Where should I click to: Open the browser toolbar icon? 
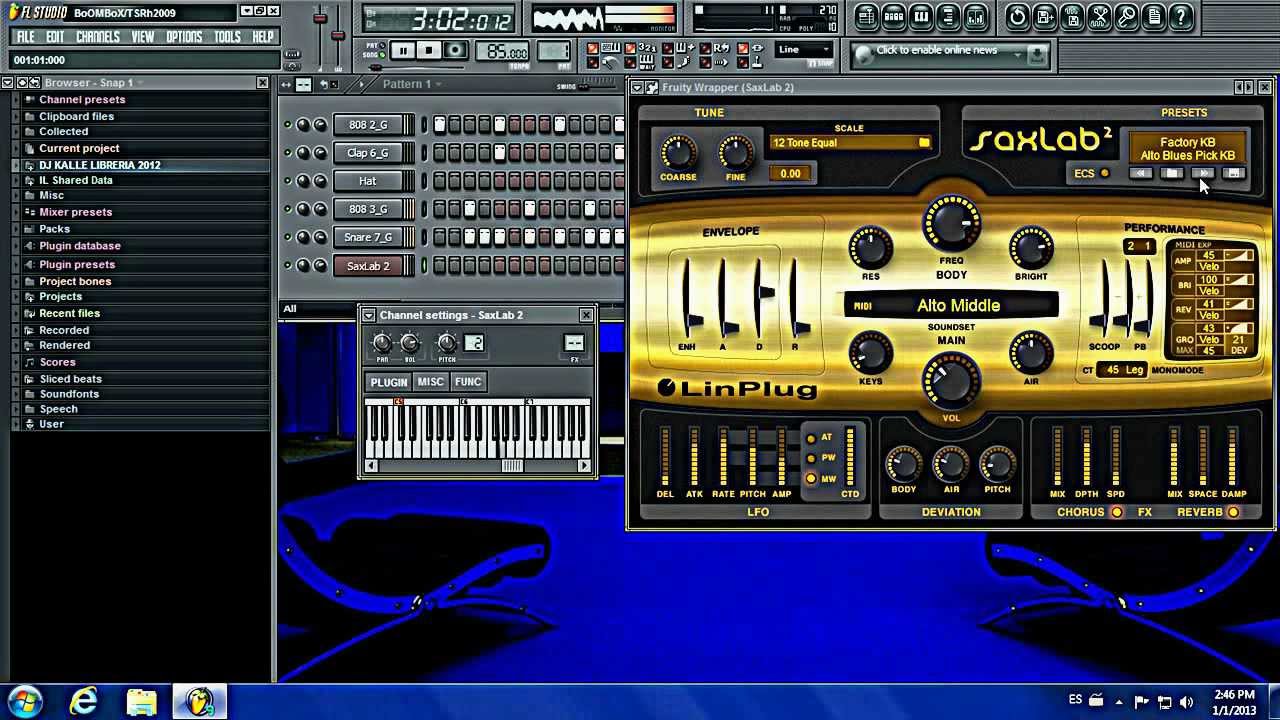point(949,17)
